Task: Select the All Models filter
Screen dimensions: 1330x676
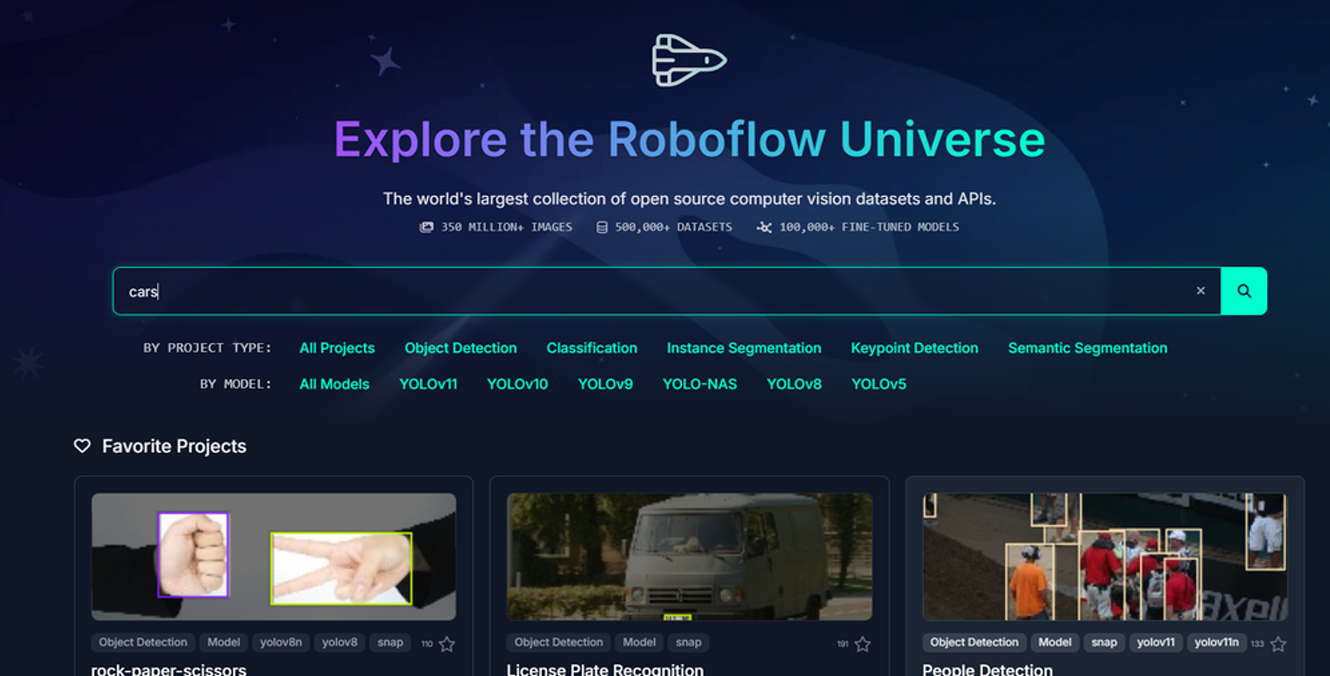Action: 335,384
